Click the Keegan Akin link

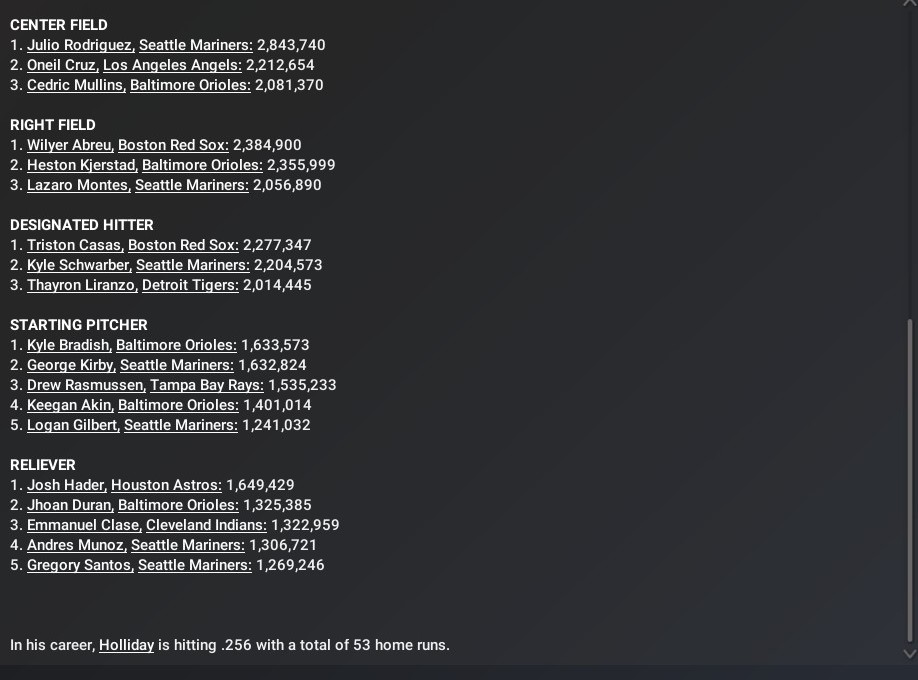[69, 405]
